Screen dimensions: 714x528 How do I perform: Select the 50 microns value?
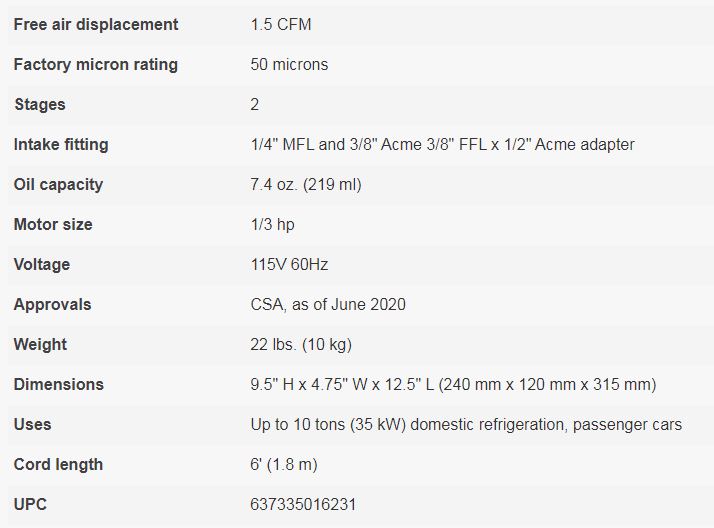289,64
